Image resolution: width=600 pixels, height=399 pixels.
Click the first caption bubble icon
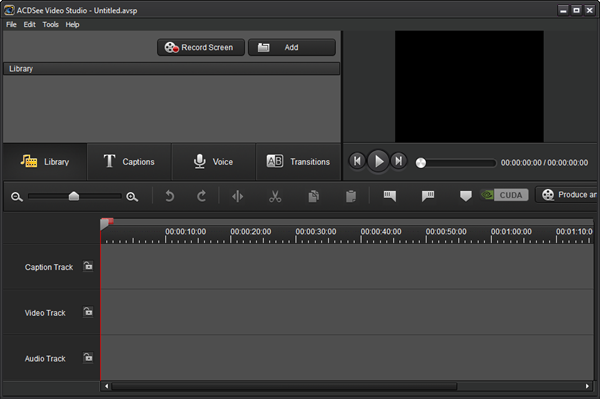tap(390, 196)
